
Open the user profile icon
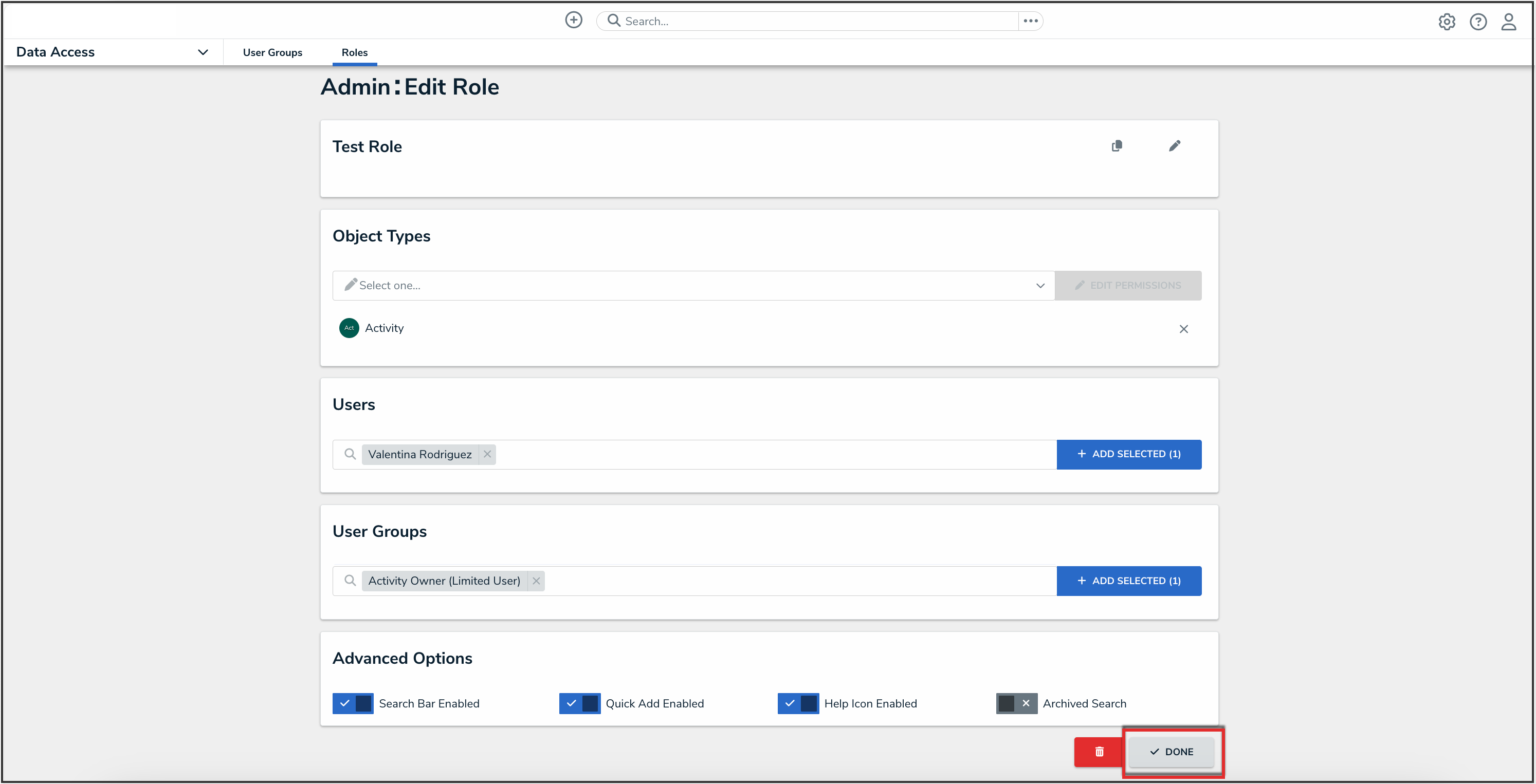click(x=1509, y=22)
